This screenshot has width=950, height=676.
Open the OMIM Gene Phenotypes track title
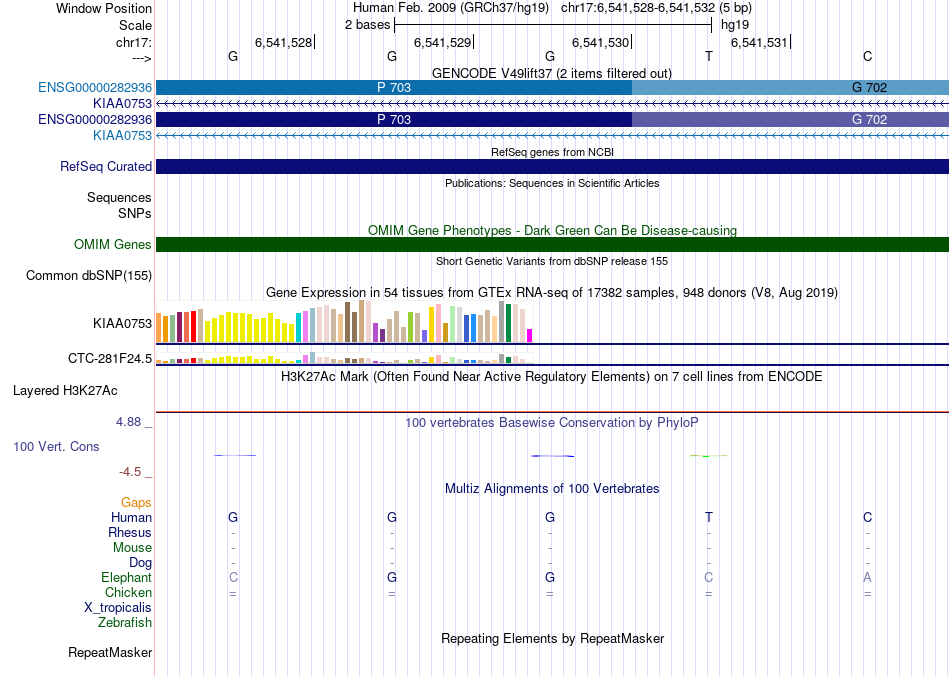(552, 230)
